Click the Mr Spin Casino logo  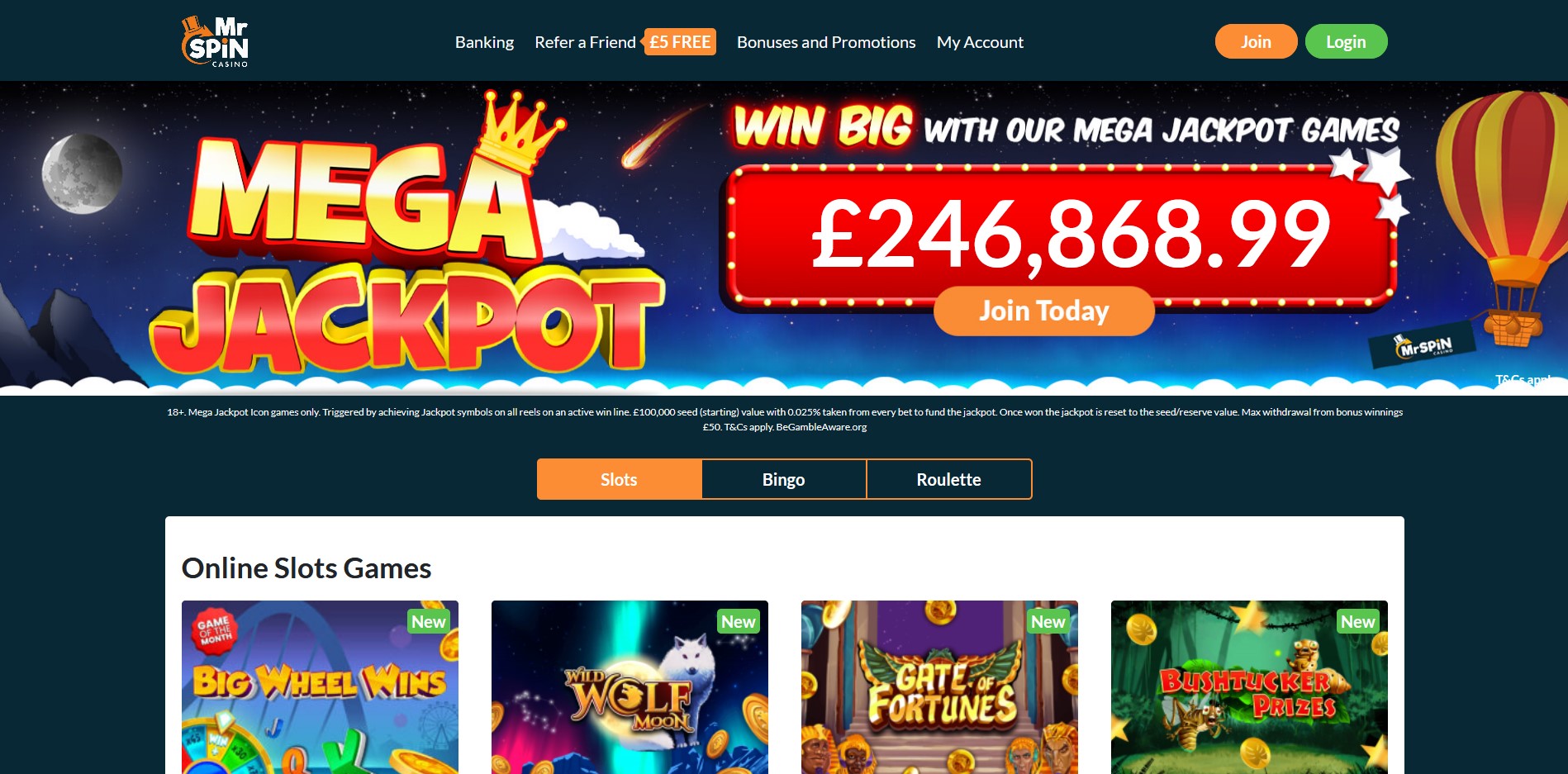(215, 41)
